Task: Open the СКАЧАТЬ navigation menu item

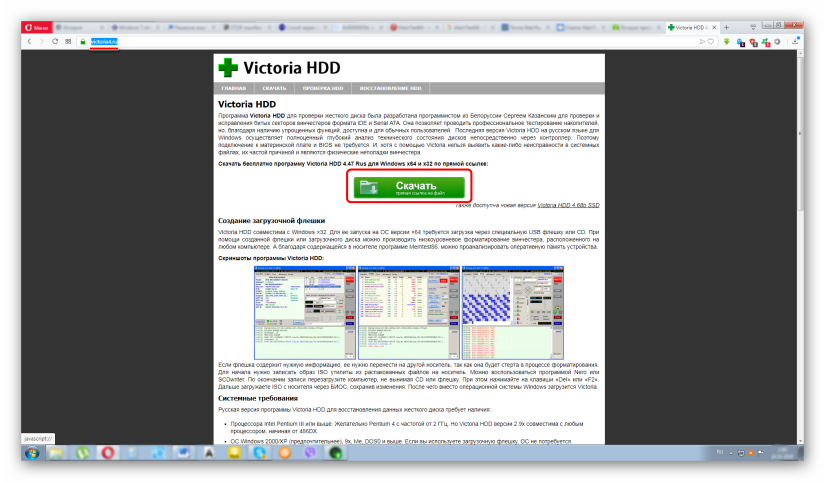Action: tap(275, 89)
